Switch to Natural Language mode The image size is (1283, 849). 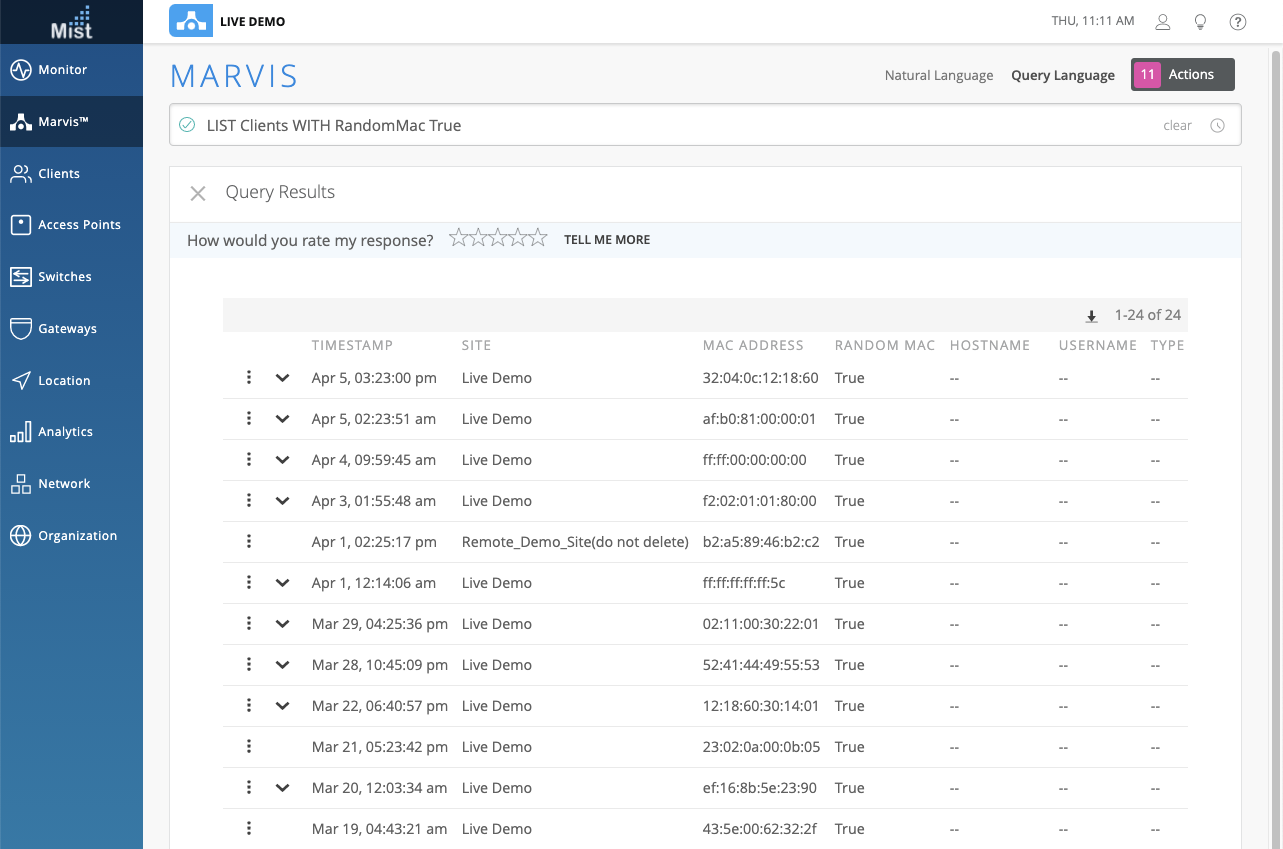pos(938,75)
